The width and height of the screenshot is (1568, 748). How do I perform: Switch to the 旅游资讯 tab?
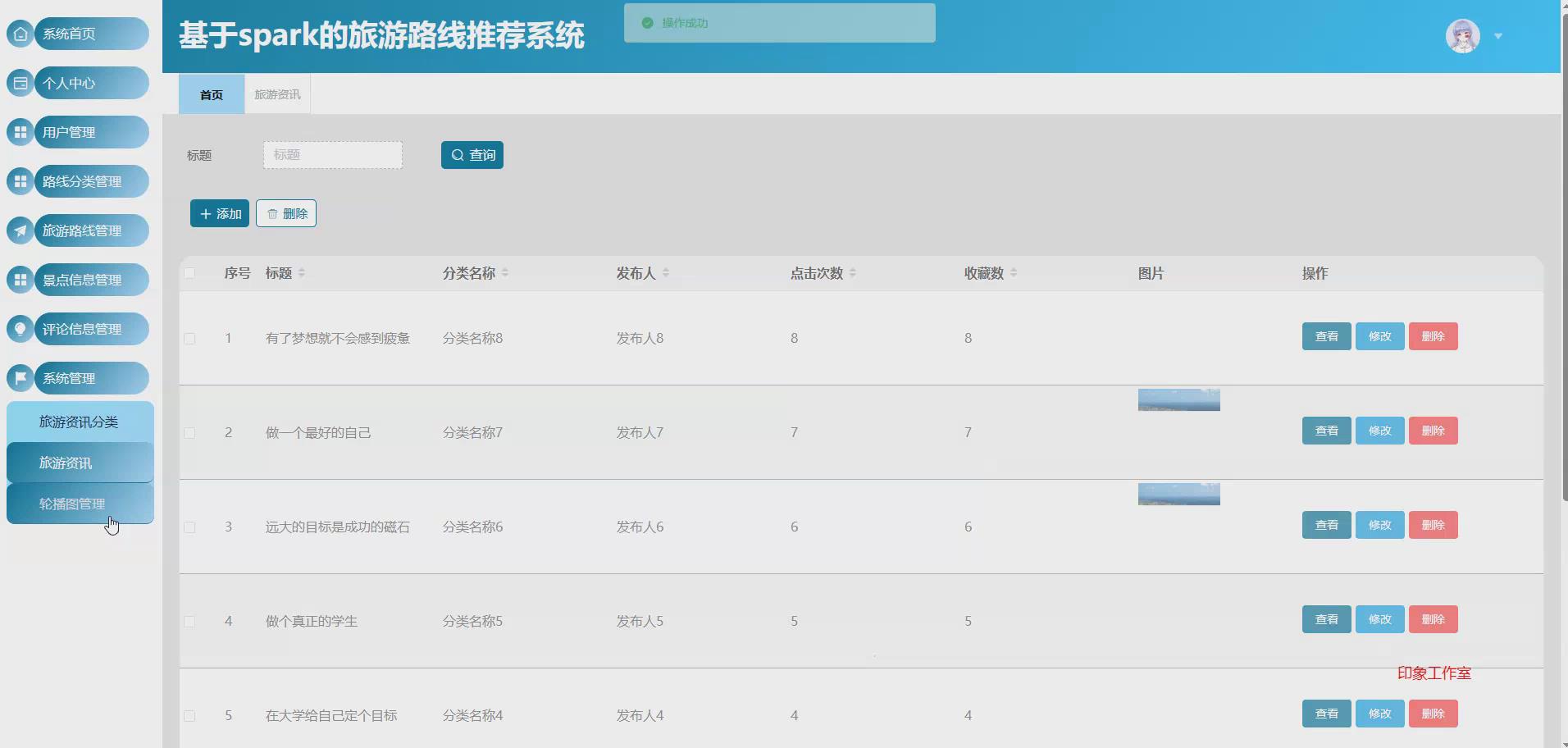click(x=276, y=93)
